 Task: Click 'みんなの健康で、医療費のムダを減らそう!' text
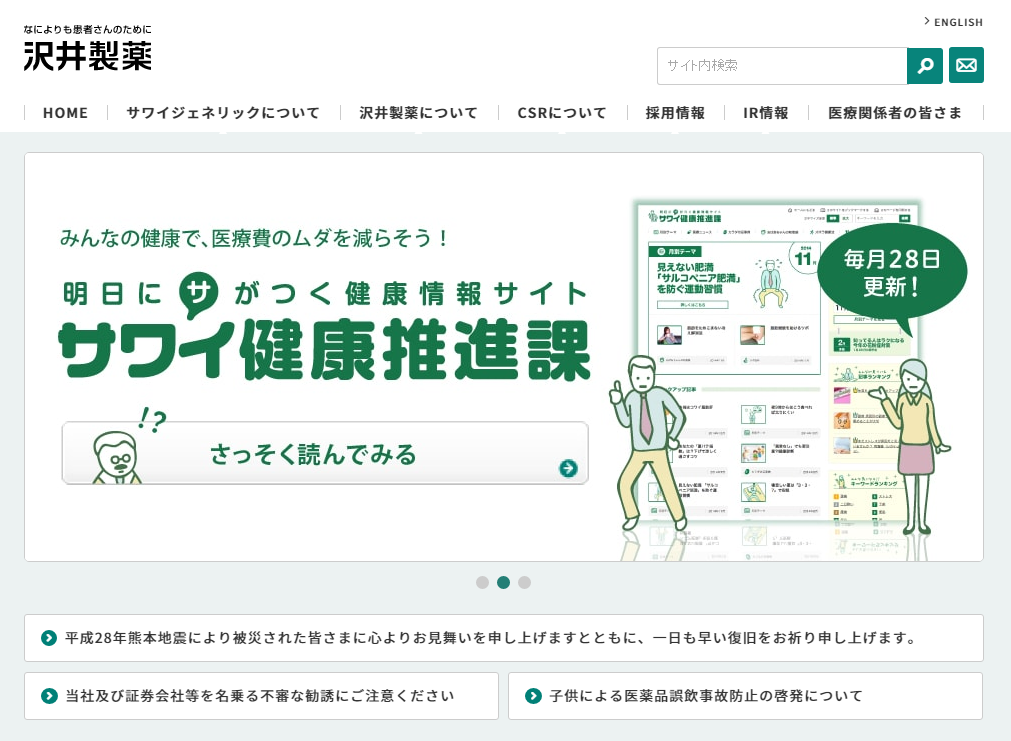[254, 238]
